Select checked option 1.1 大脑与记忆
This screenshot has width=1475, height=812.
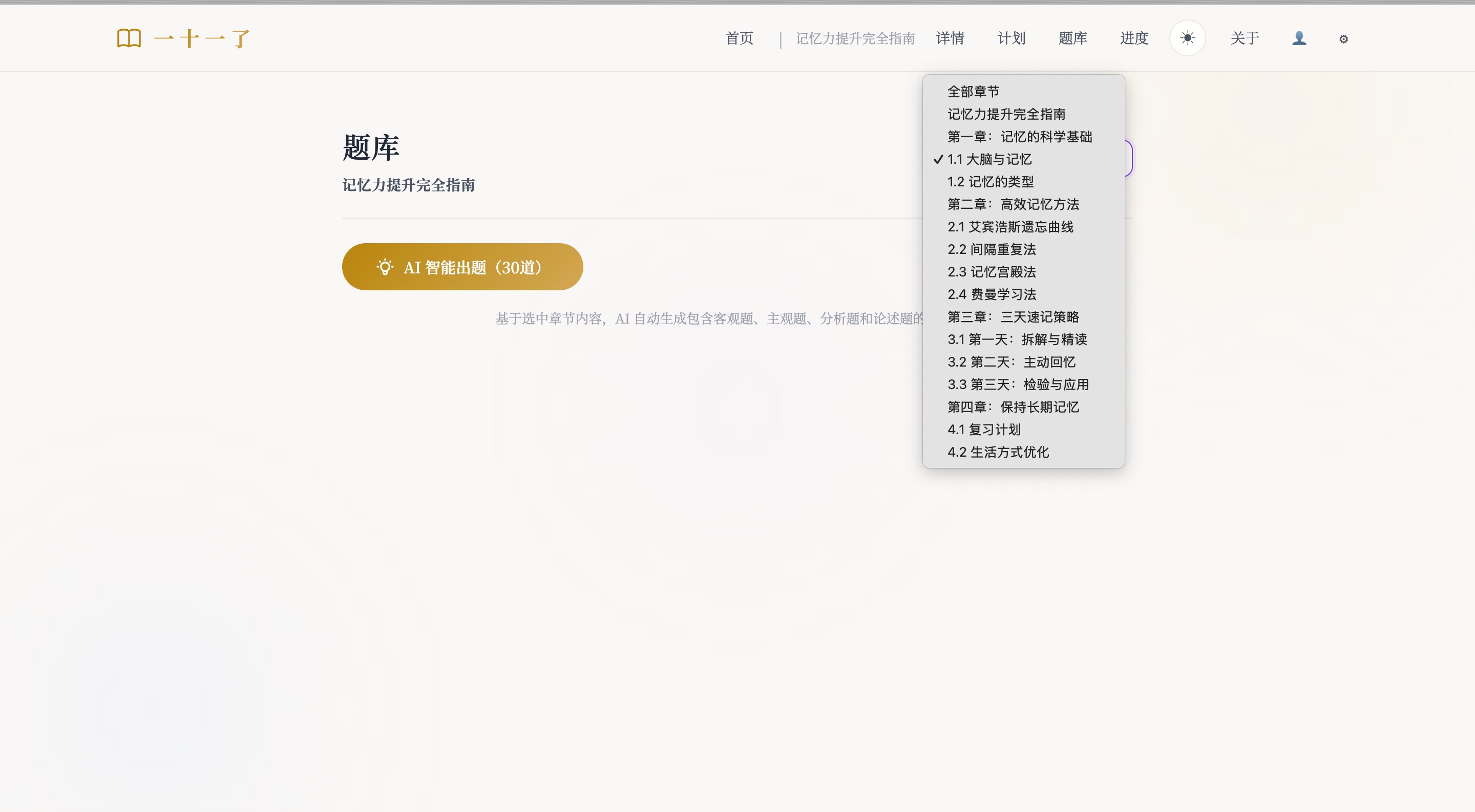click(x=1023, y=159)
